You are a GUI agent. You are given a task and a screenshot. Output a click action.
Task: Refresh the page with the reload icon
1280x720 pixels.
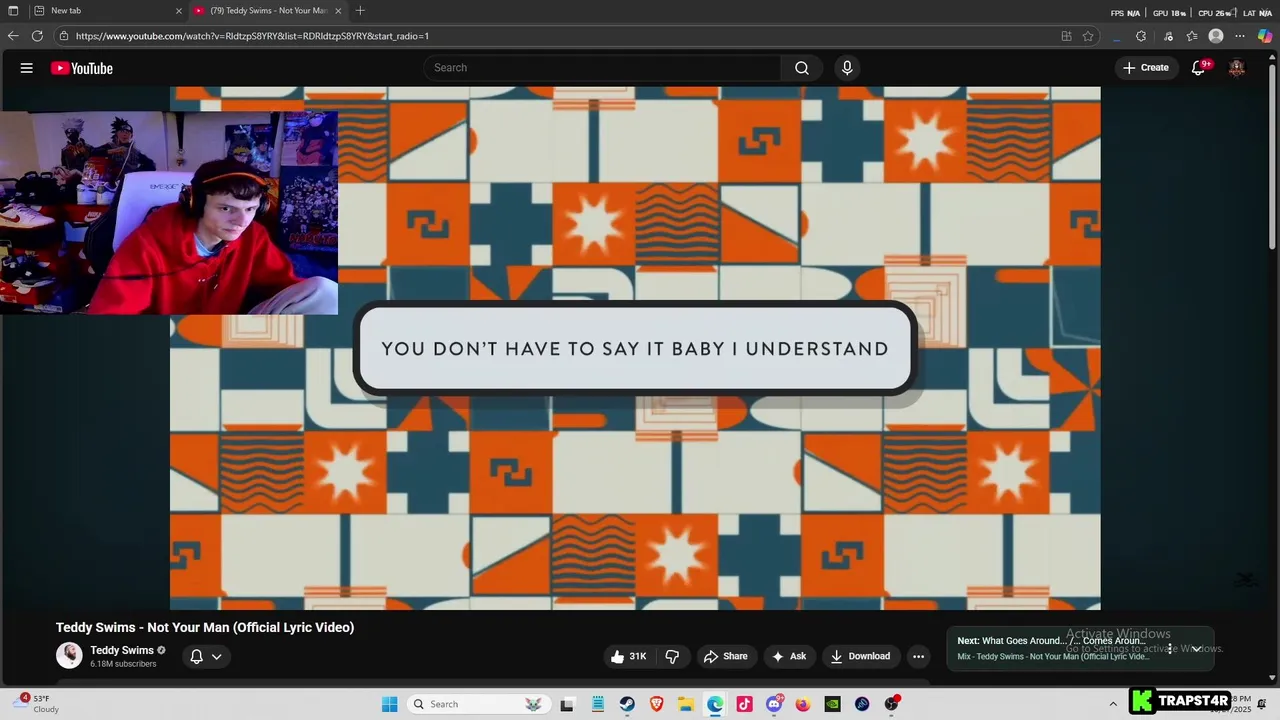point(37,36)
